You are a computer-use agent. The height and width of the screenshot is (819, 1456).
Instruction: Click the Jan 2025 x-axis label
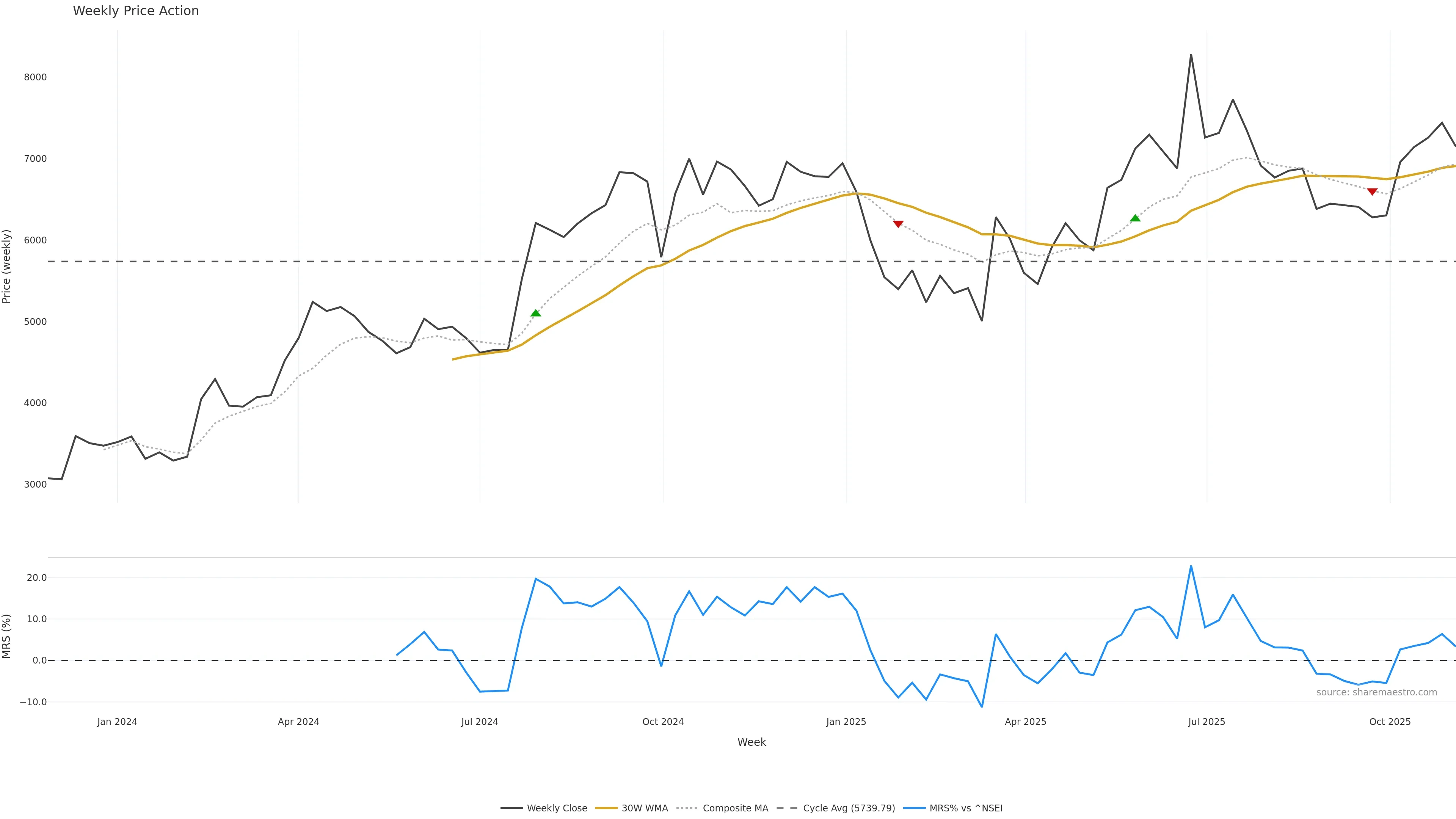click(x=846, y=722)
